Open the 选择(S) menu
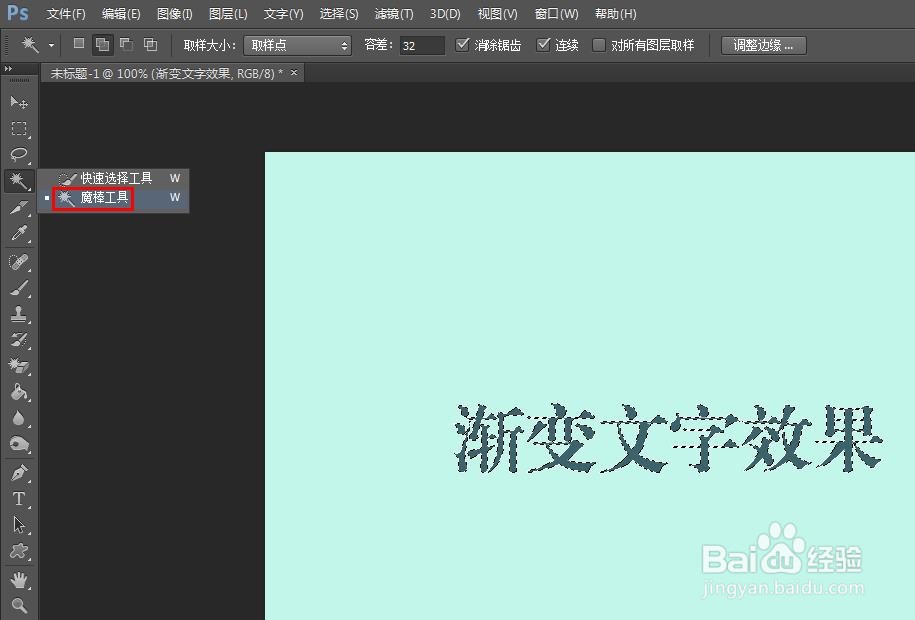915x620 pixels. [x=339, y=13]
